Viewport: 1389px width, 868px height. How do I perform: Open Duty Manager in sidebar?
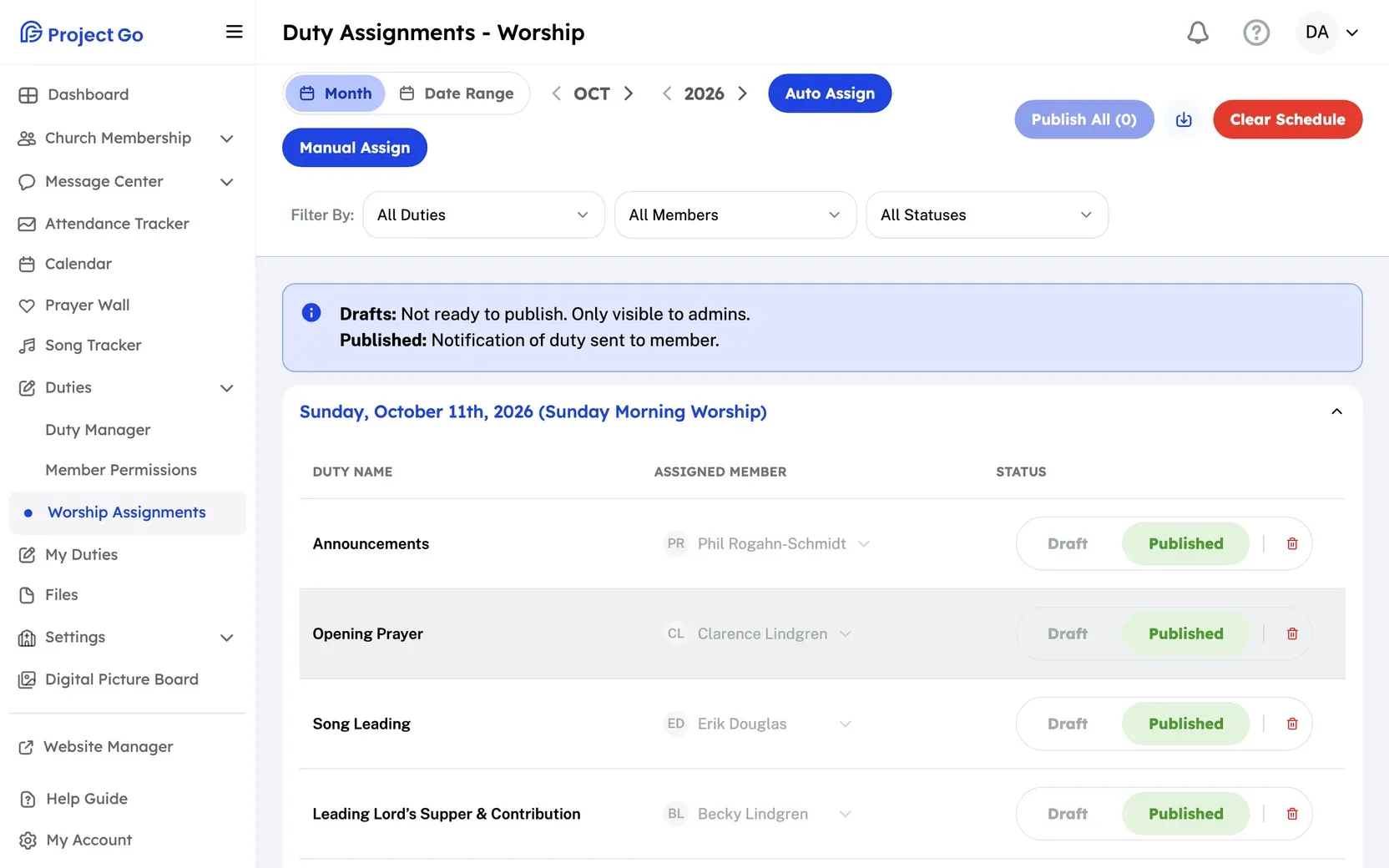click(x=98, y=430)
